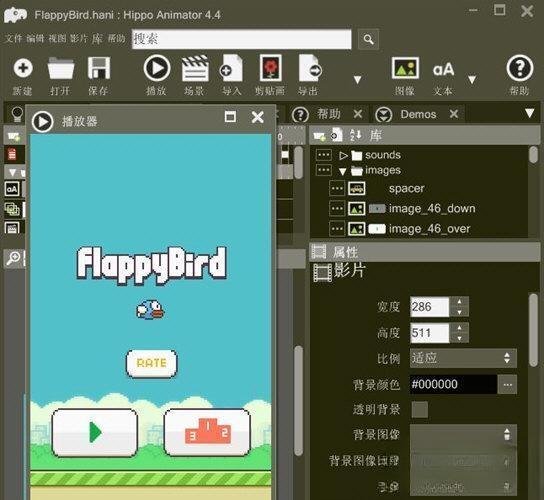The width and height of the screenshot is (544, 500).
Task: Increase 宽度 width with up stepper
Action: tap(459, 302)
